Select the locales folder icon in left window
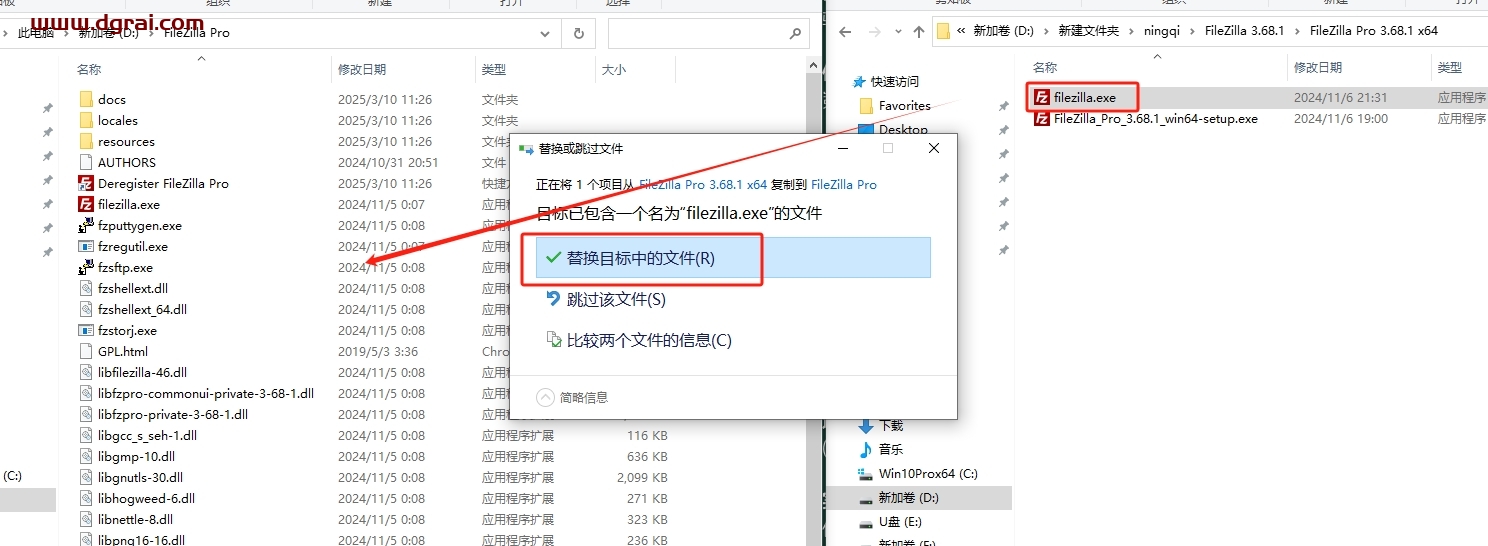Image resolution: width=1488 pixels, height=546 pixels. click(x=86, y=120)
